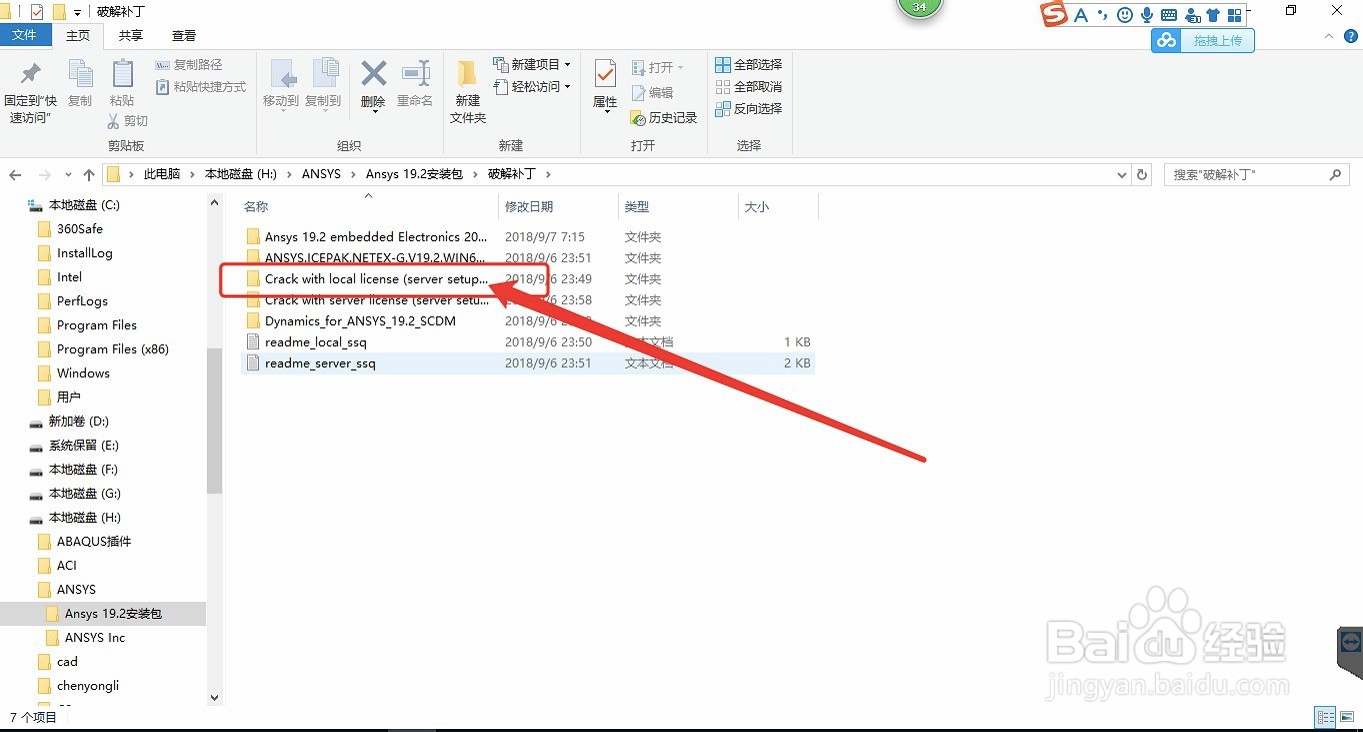Click breadcrumb arrow after ANSYS
This screenshot has width=1363, height=732.
[x=354, y=174]
